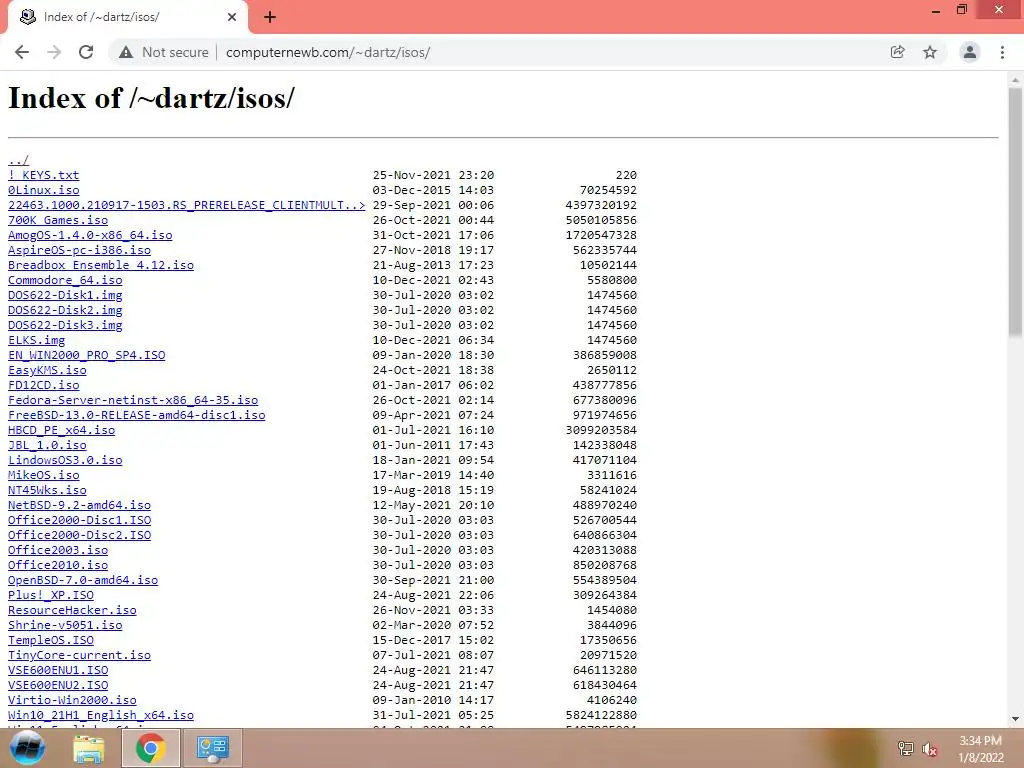Open the 22463.1000.210917-1503.RS_PRERELEASE link
The image size is (1024, 768).
[x=187, y=205]
